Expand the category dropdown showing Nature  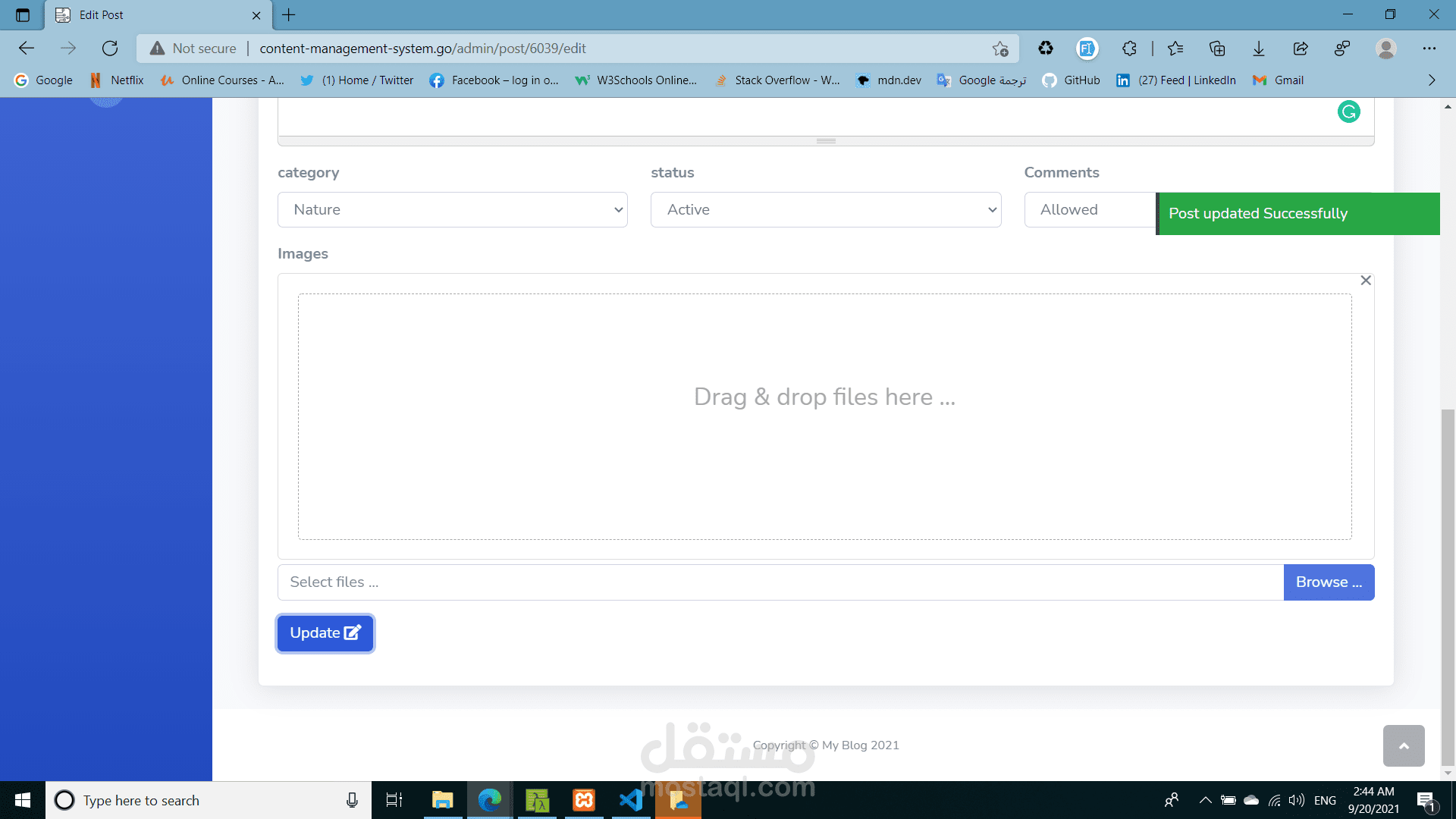coord(452,209)
